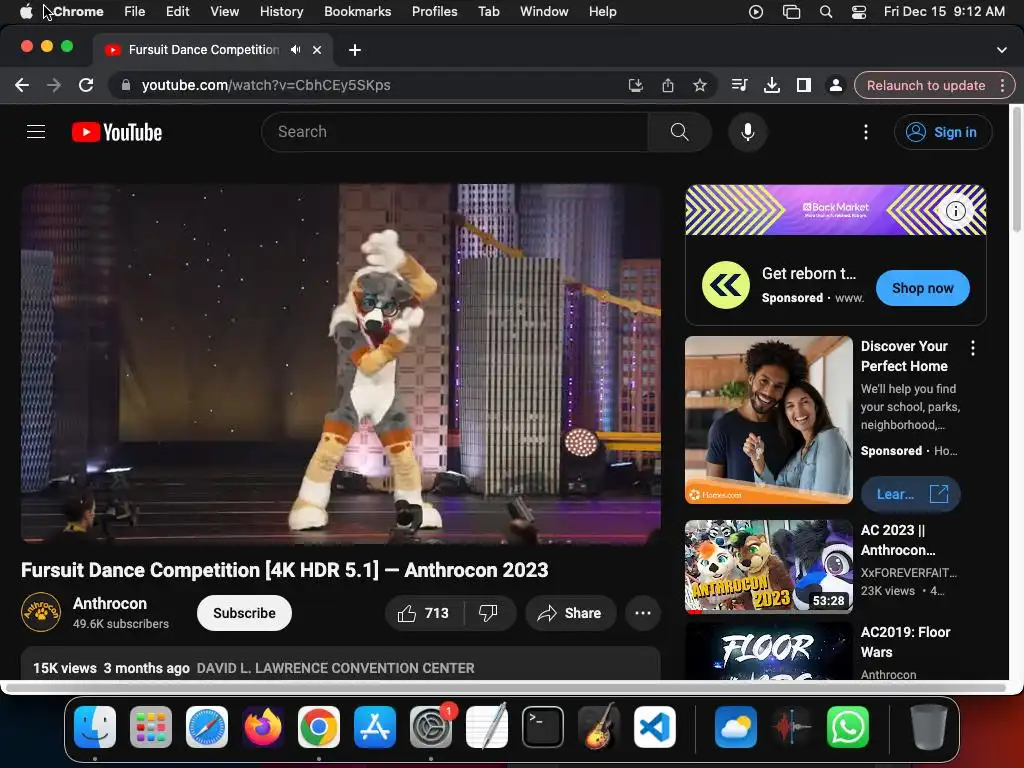Click the Shop now ad button
1024x768 pixels.
(x=922, y=288)
